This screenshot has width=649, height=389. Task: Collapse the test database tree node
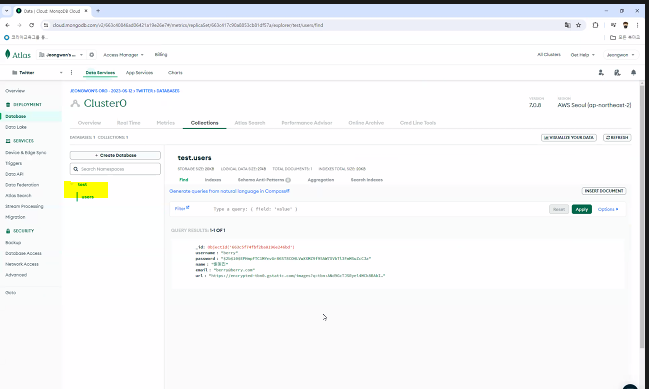pos(72,184)
